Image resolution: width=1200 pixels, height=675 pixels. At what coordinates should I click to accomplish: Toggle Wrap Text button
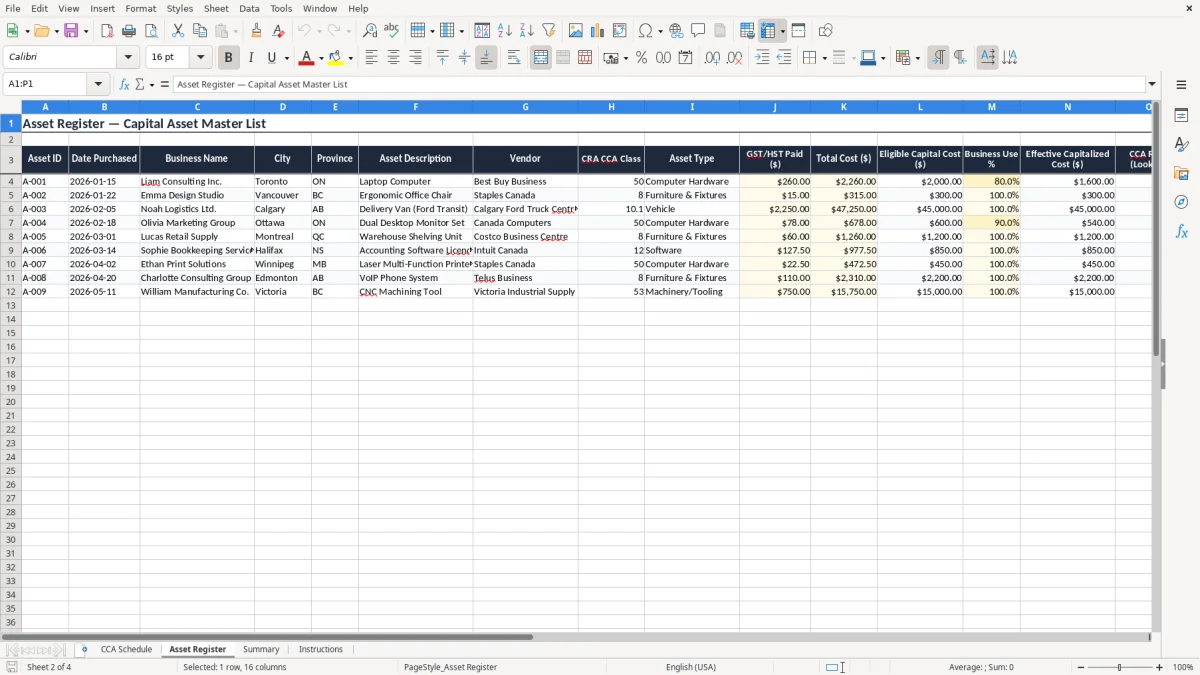pyautogui.click(x=514, y=58)
